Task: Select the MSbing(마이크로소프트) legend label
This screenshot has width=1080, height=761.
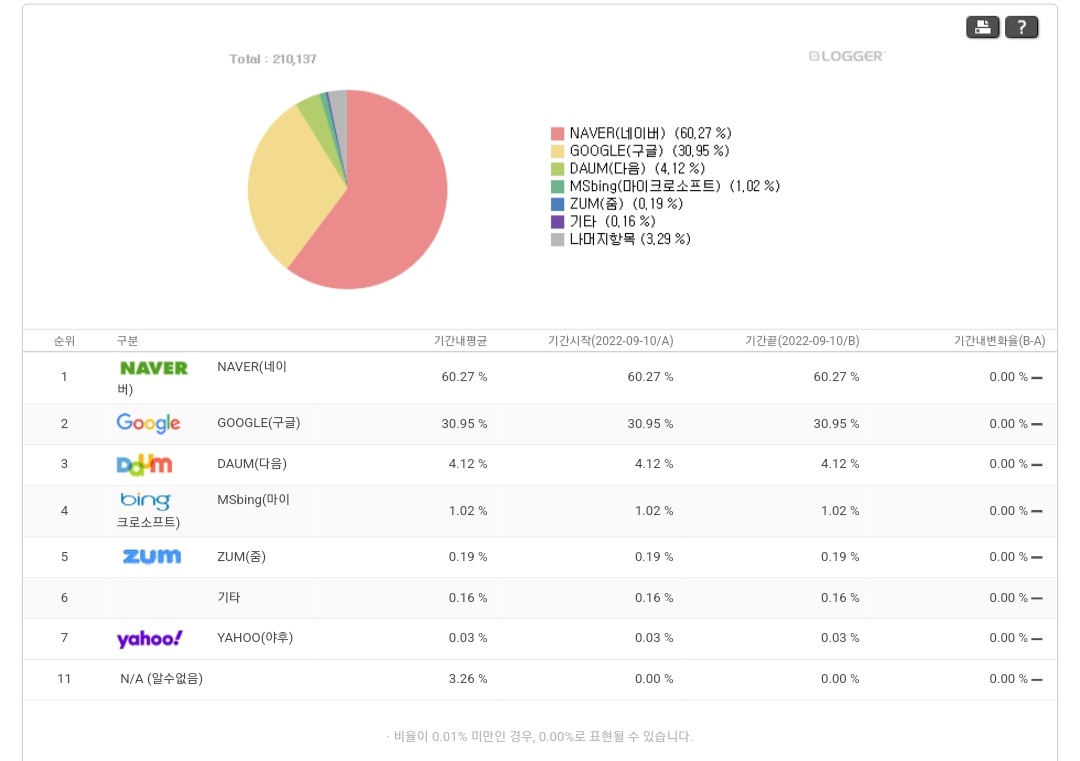Action: (x=674, y=187)
